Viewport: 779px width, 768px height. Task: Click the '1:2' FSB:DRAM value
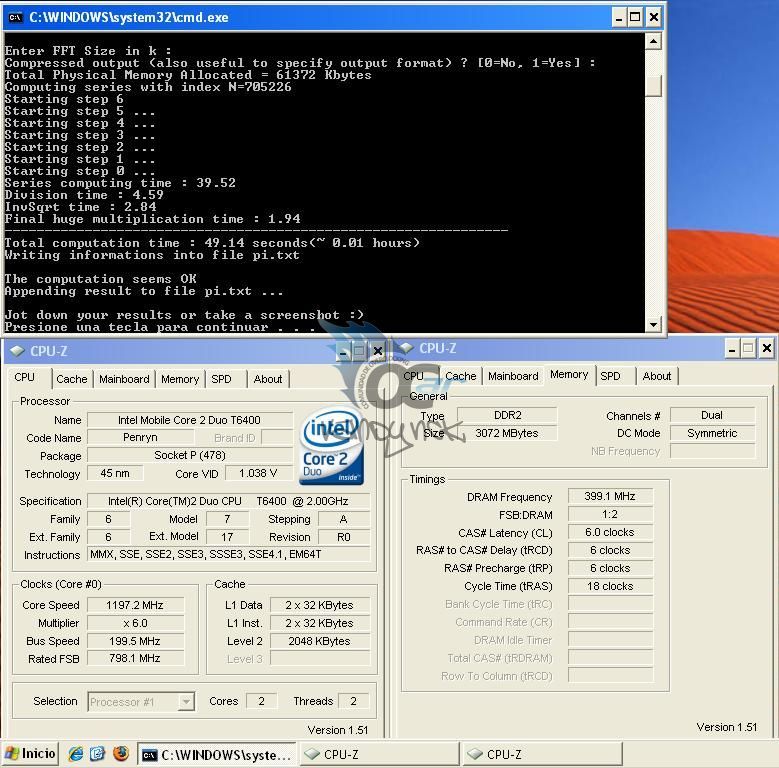(x=611, y=514)
